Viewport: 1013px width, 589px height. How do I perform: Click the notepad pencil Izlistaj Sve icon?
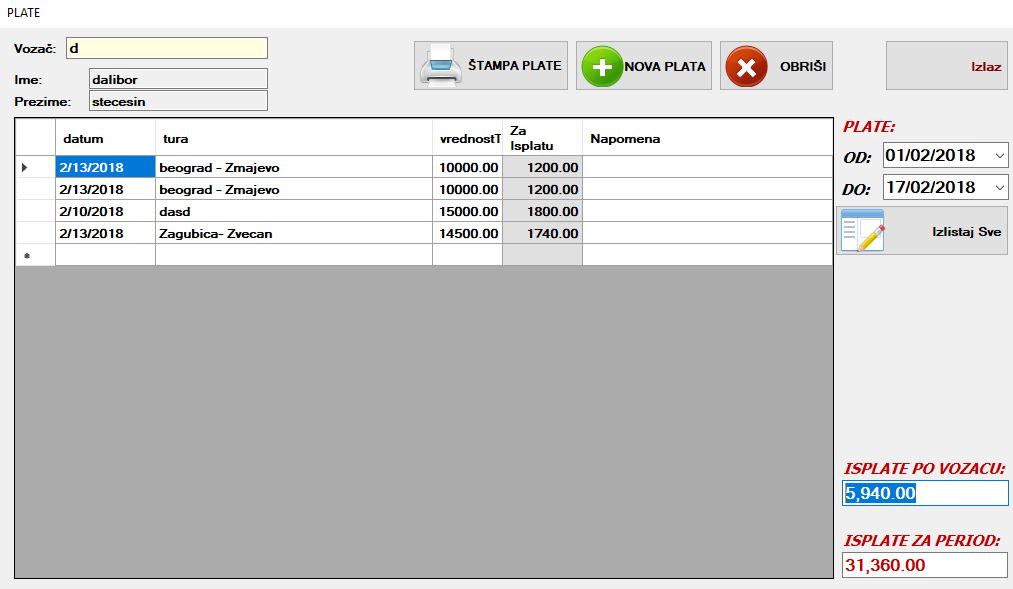[x=863, y=231]
